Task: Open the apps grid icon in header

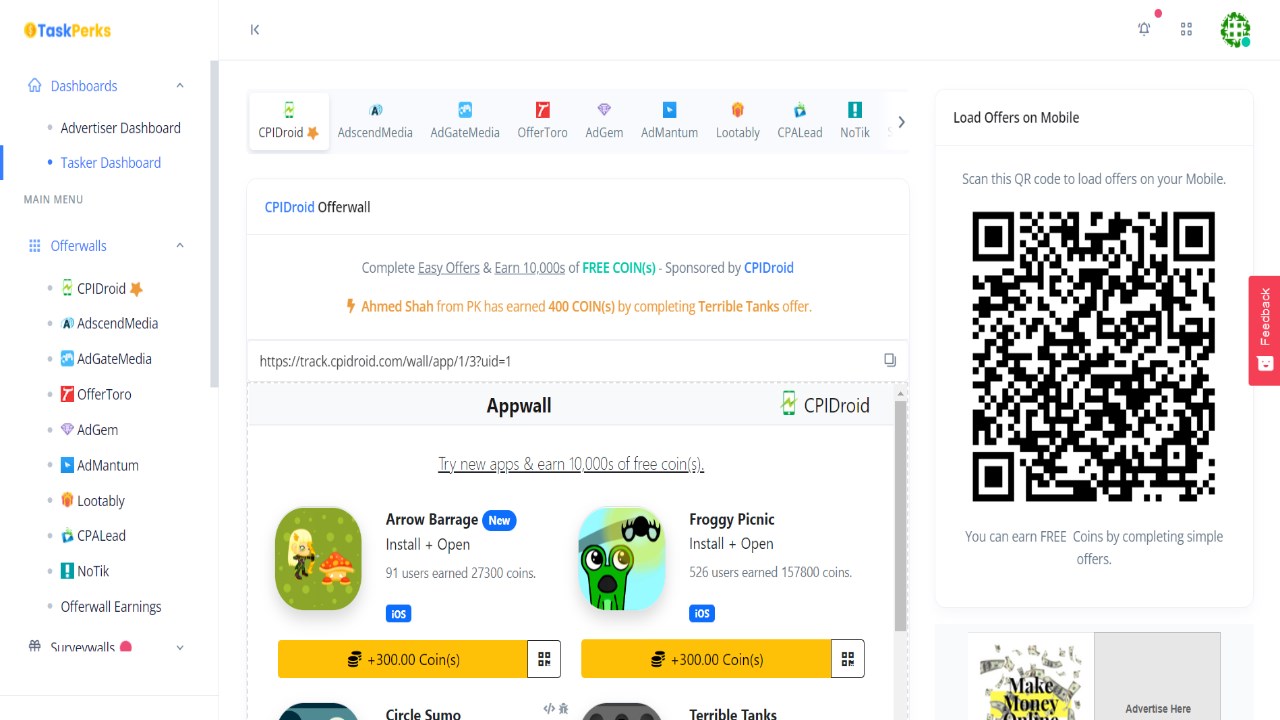Action: tap(1186, 29)
